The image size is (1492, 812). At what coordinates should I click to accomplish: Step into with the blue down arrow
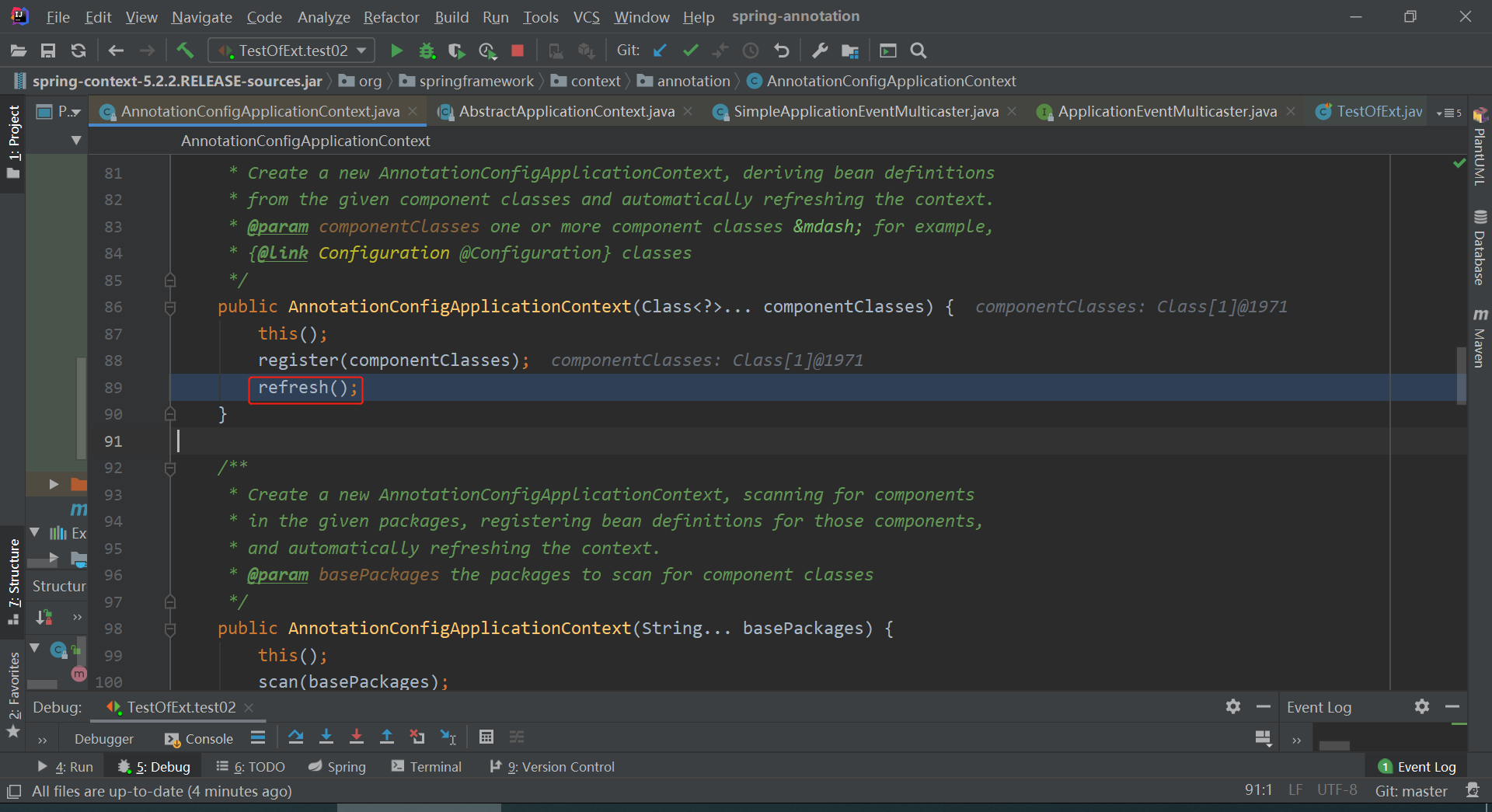click(326, 737)
